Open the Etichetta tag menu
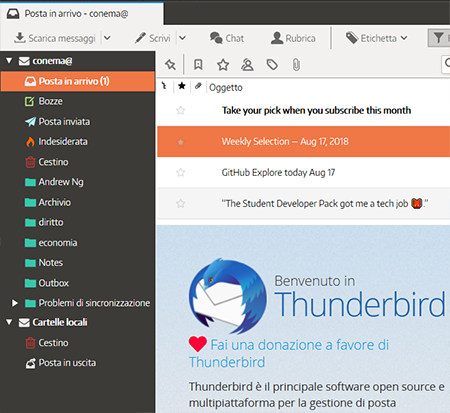The height and width of the screenshot is (413, 450). point(376,38)
